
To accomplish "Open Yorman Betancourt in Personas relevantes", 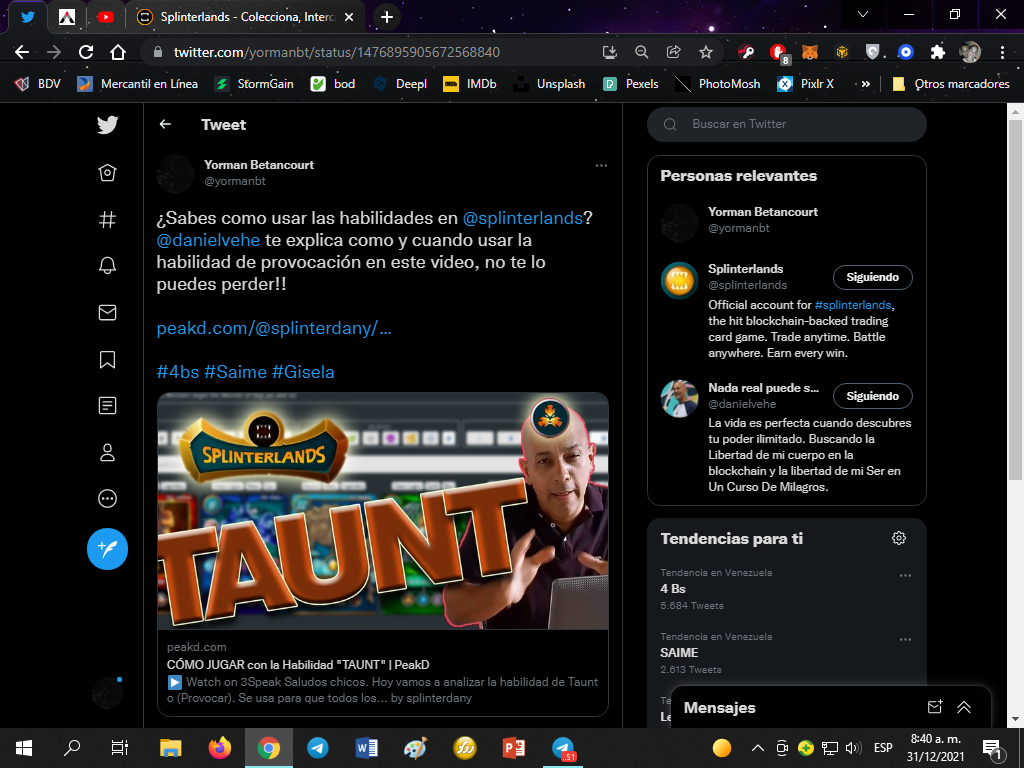I will 763,212.
